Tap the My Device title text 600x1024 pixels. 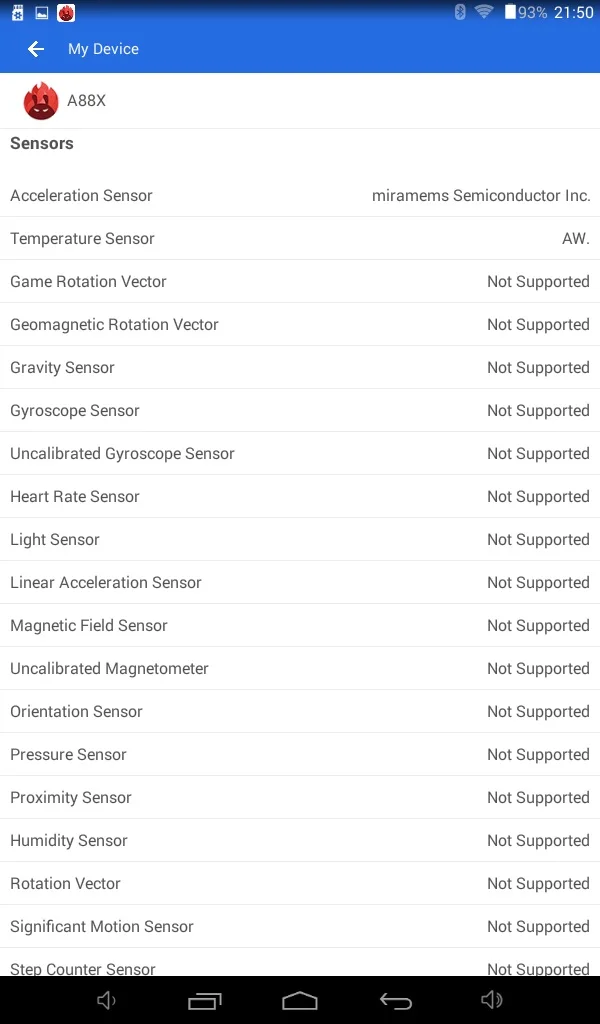(103, 49)
